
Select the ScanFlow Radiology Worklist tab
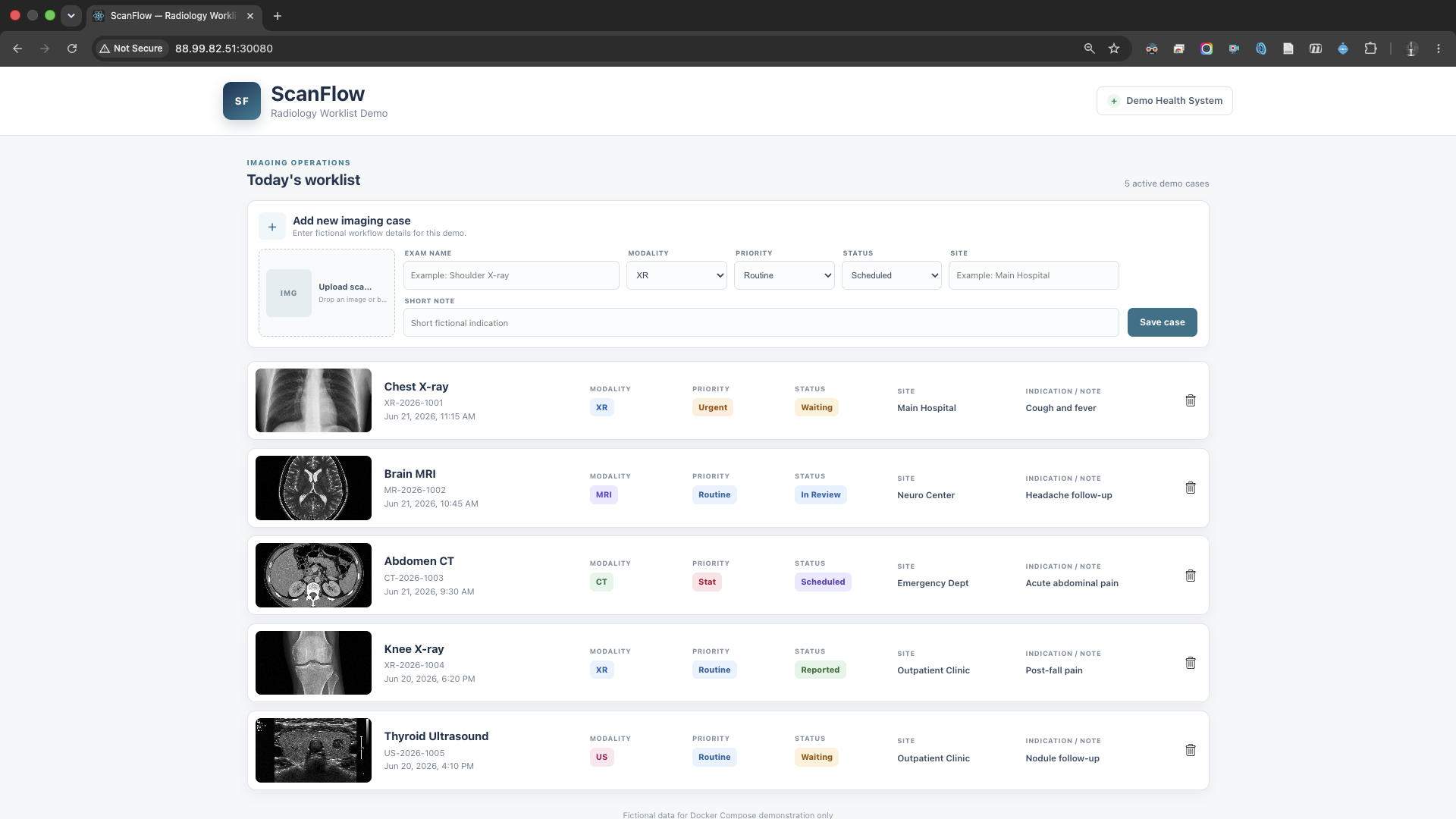[x=174, y=16]
